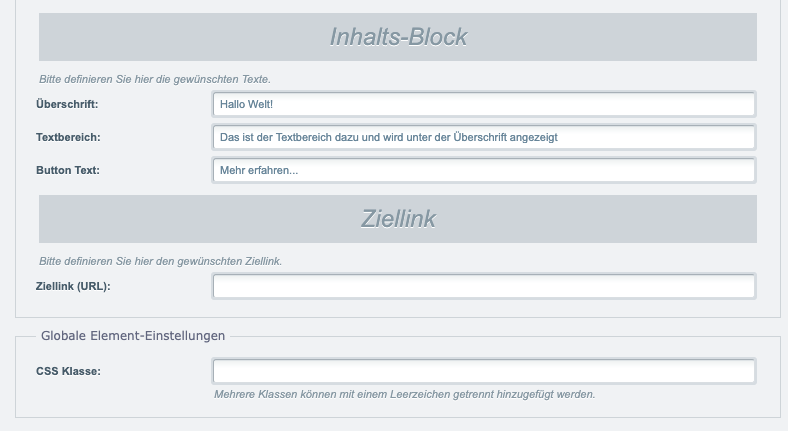Click the Mehrere Klassen helper note
The height and width of the screenshot is (431, 788).
click(x=405, y=394)
